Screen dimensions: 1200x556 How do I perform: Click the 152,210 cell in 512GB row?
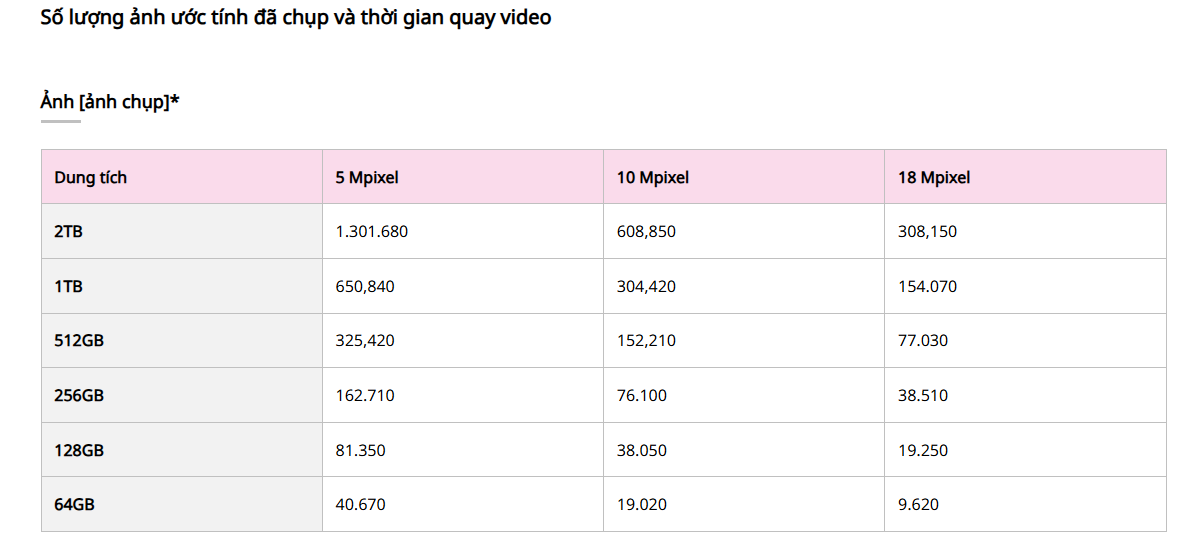[x=646, y=340]
